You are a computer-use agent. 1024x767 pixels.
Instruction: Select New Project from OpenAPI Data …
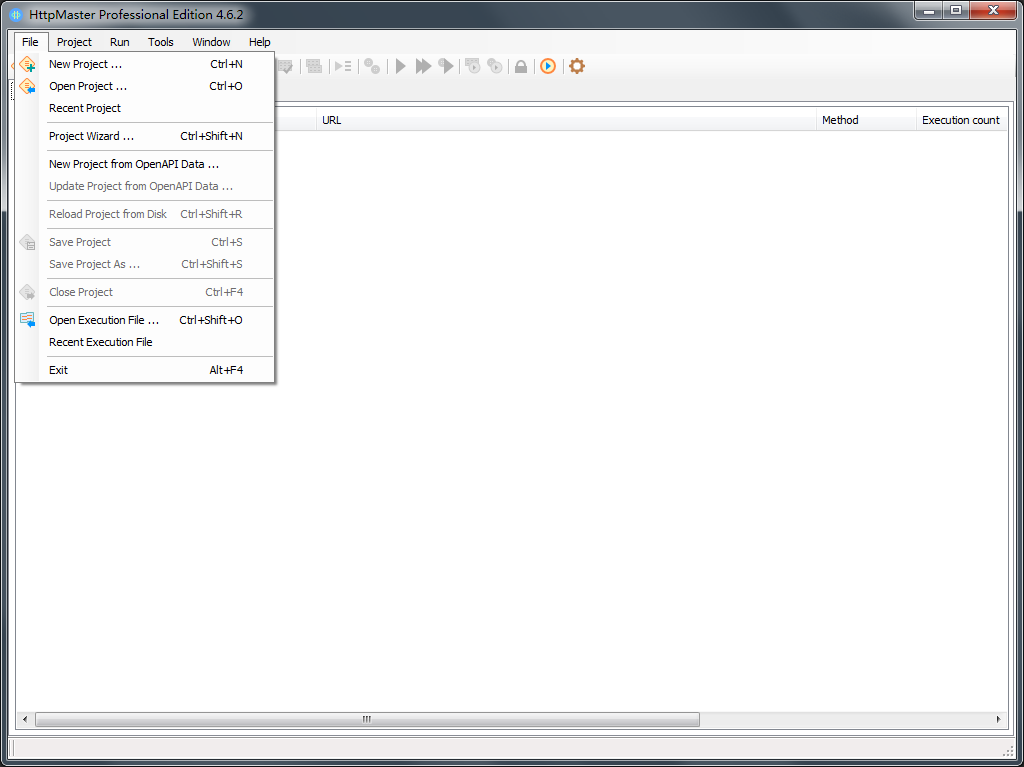[x=144, y=164]
